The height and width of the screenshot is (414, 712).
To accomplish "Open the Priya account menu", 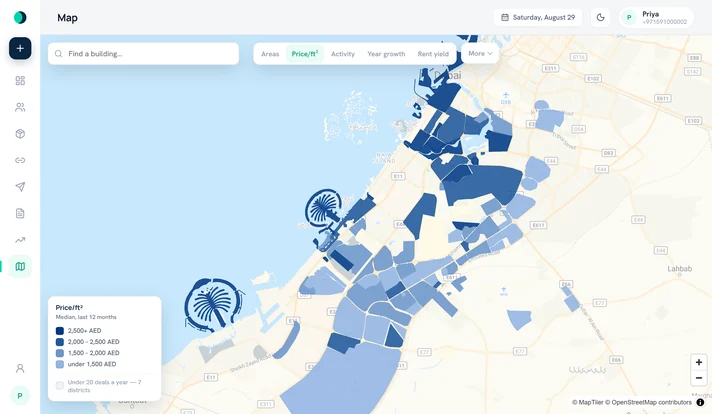I will (x=656, y=18).
